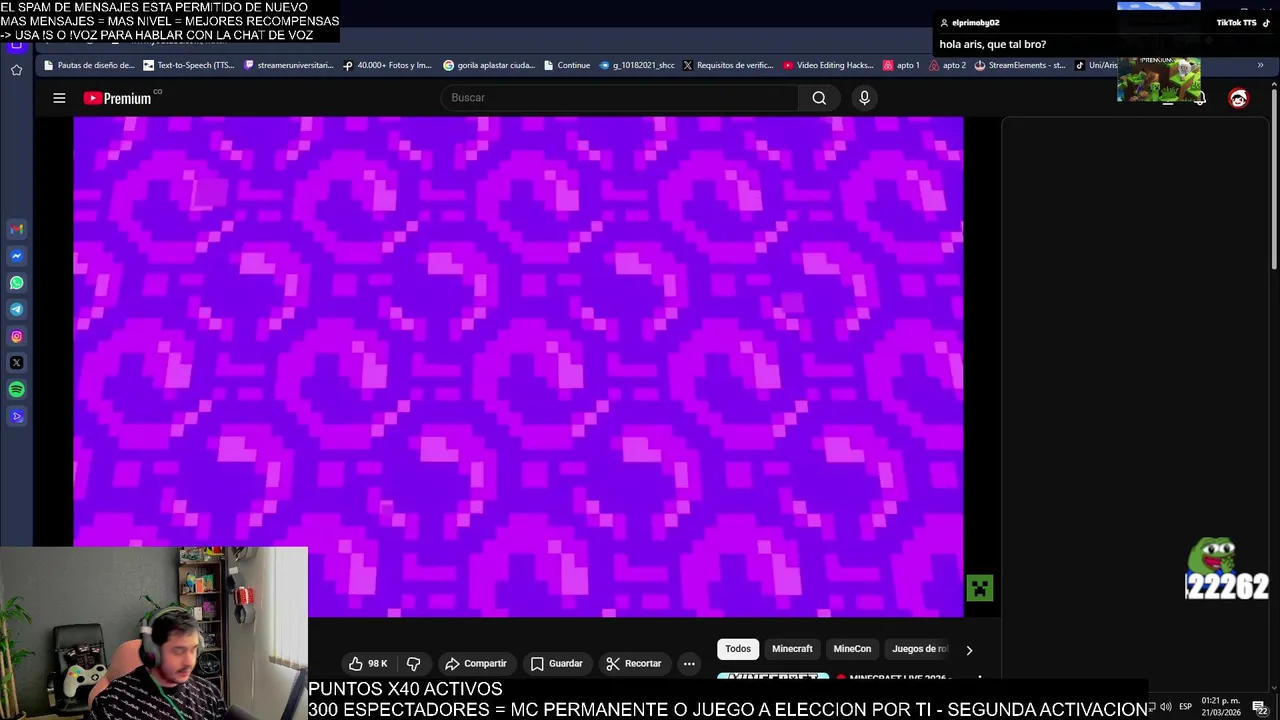Open the apto 2 bookmark
The image size is (1280, 720).
tap(947, 65)
